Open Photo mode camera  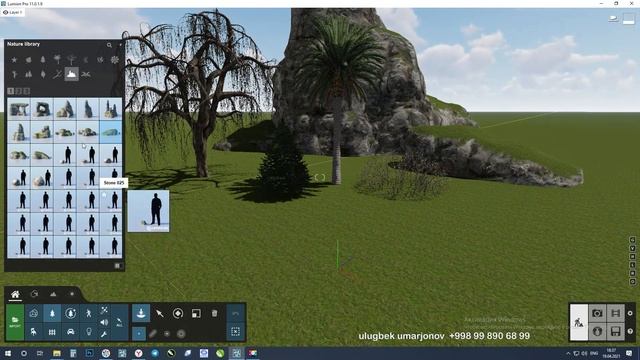point(597,313)
